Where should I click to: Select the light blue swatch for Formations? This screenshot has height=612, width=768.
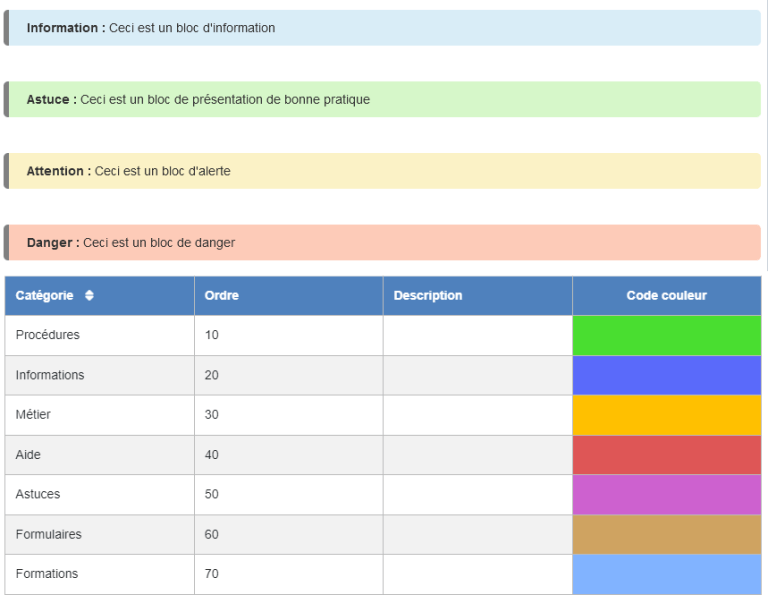pyautogui.click(x=666, y=574)
